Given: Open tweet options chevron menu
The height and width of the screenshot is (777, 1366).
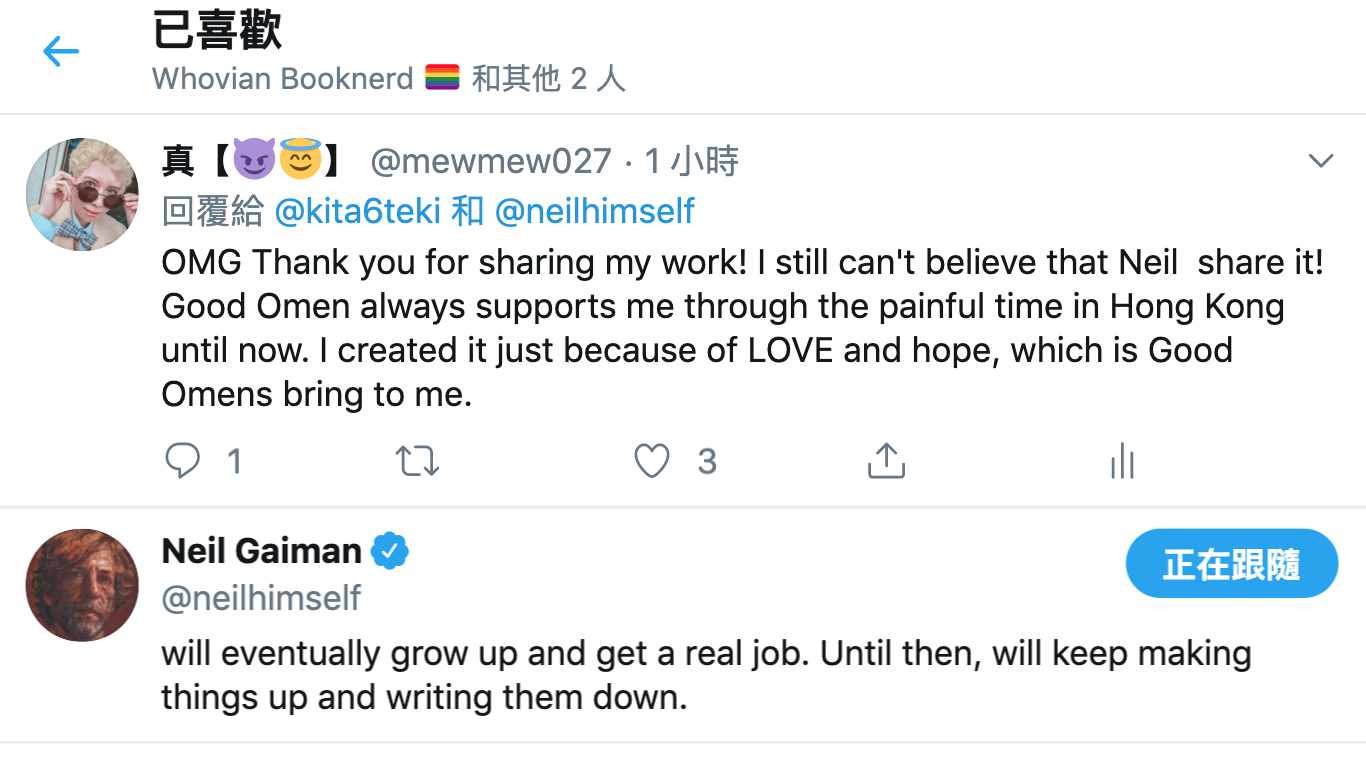Looking at the screenshot, I should (x=1321, y=161).
